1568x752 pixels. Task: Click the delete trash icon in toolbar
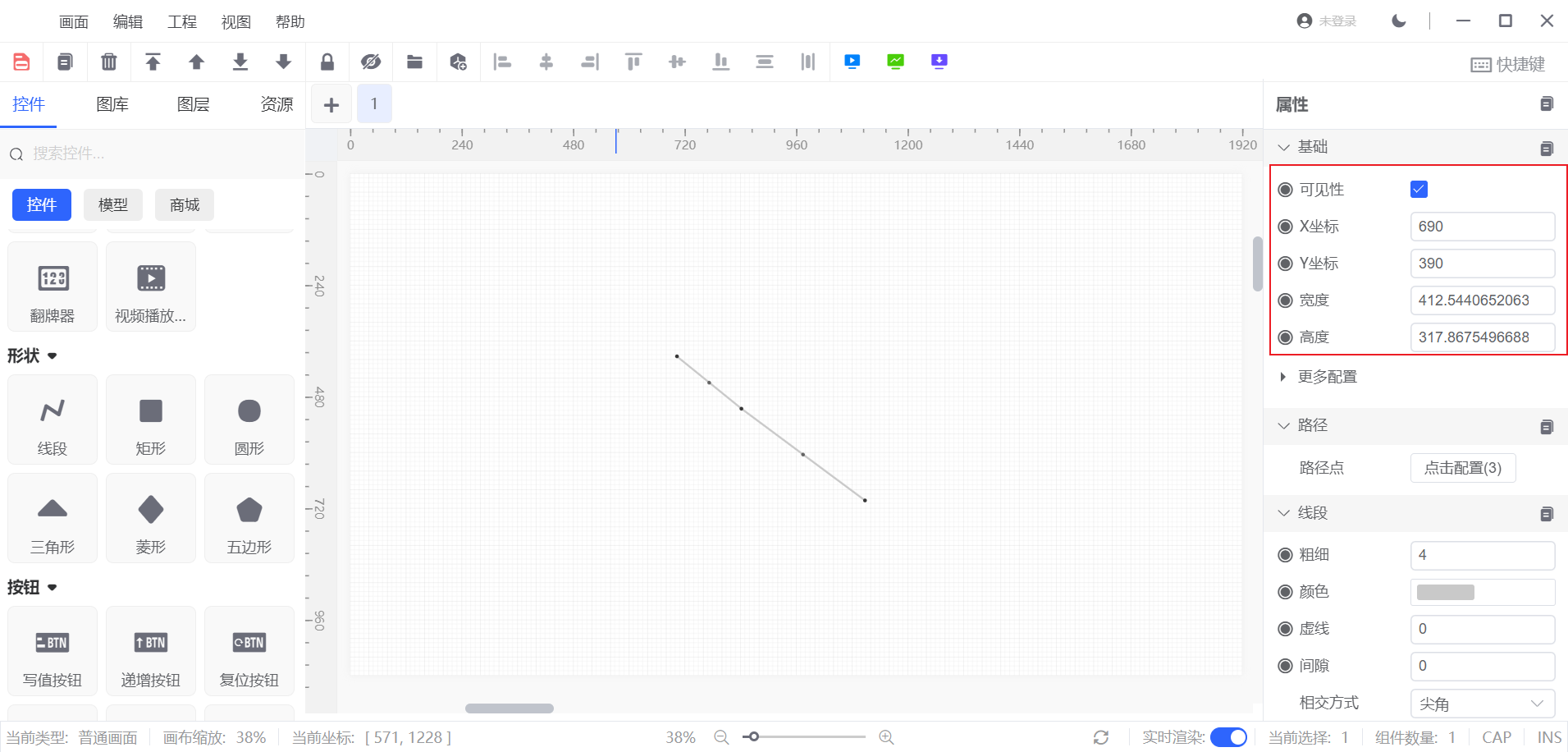point(108,62)
